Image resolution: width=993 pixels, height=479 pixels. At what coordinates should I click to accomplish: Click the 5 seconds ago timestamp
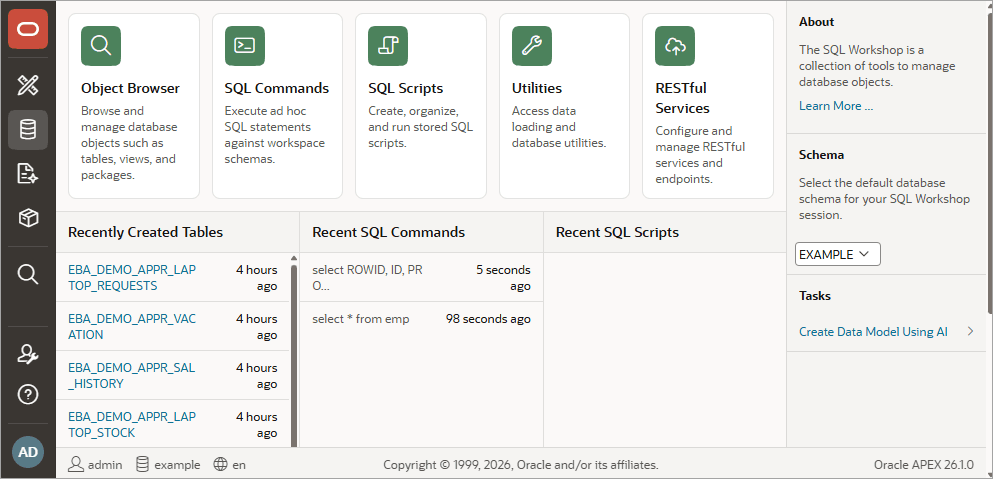[x=503, y=278]
